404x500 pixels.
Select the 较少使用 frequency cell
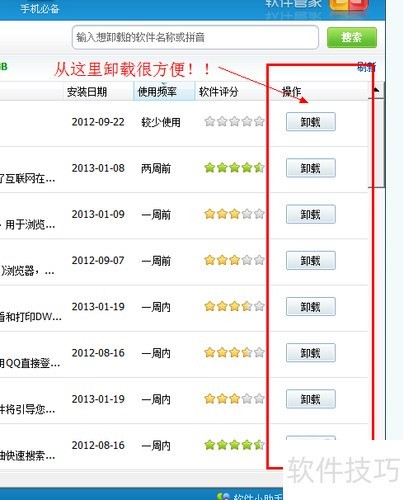[x=161, y=122]
